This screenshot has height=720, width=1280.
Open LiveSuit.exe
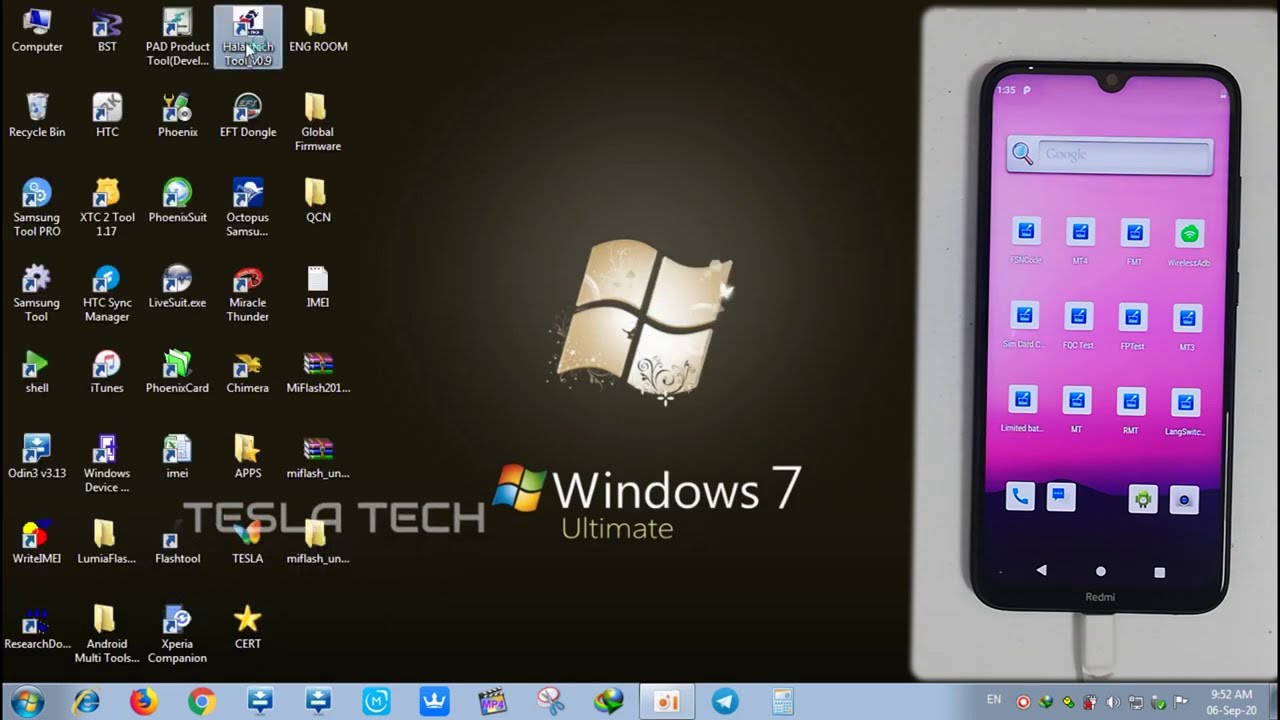177,287
